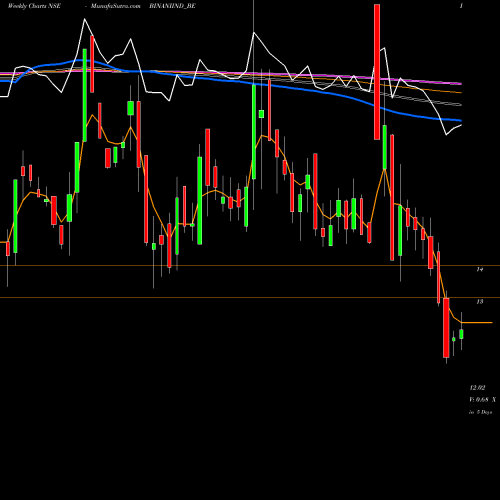Image resolution: width=500 pixels, height=500 pixels.
Task: Click the BINANIIND_BE ticker symbol text
Action: 172,6
